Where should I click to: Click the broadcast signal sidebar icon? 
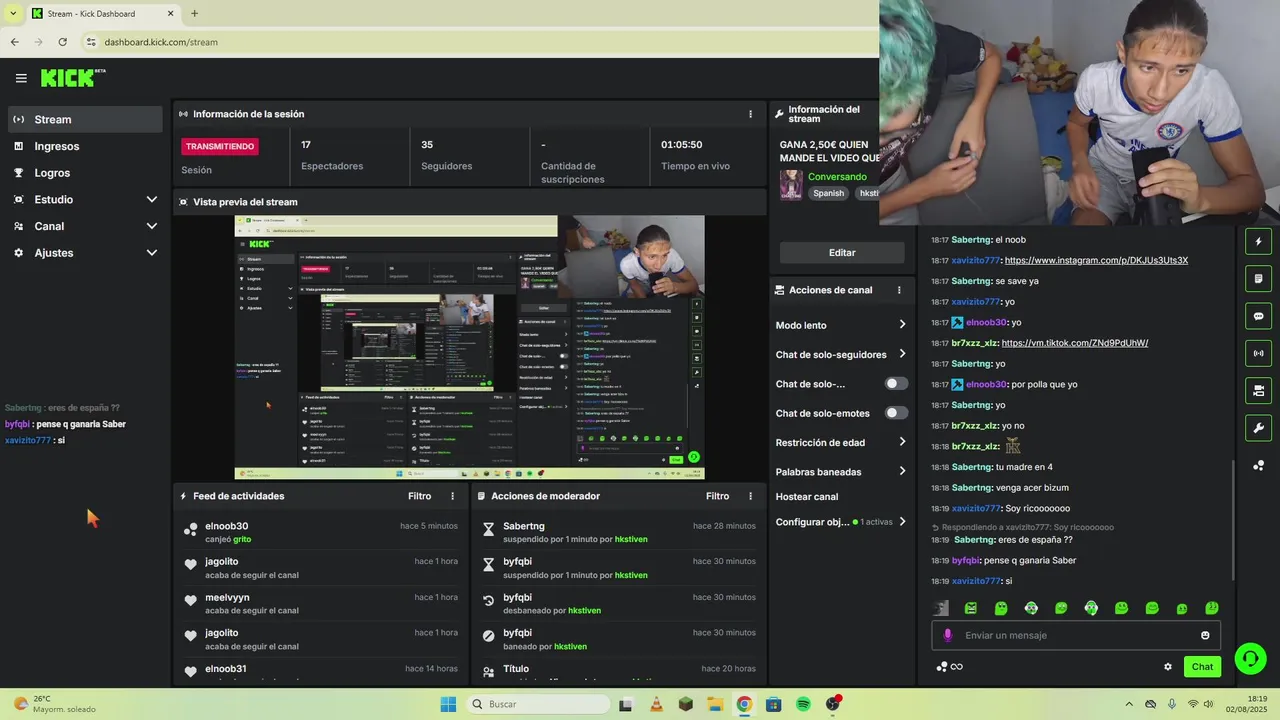coord(1258,353)
